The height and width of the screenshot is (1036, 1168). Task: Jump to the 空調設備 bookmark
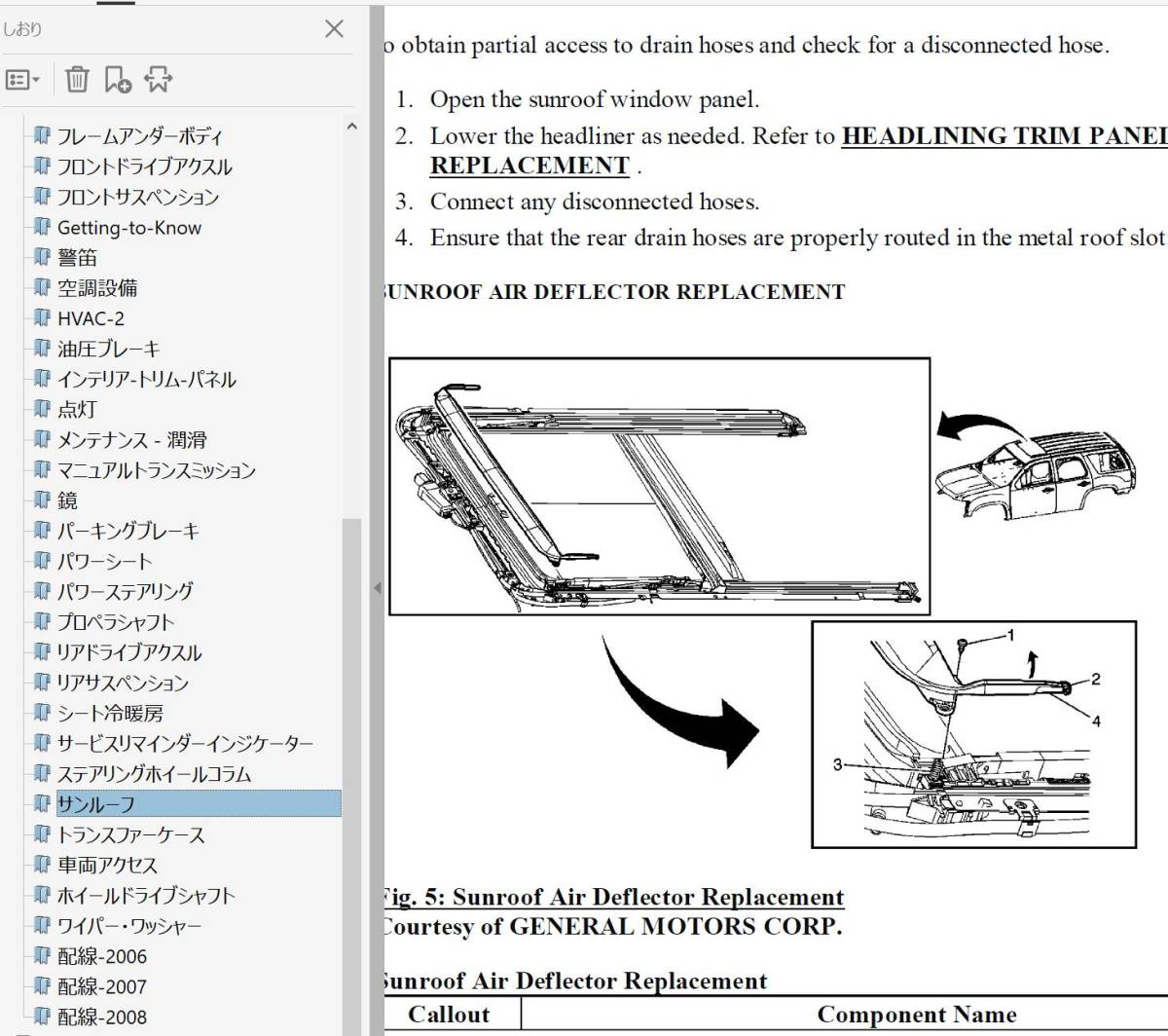97,288
